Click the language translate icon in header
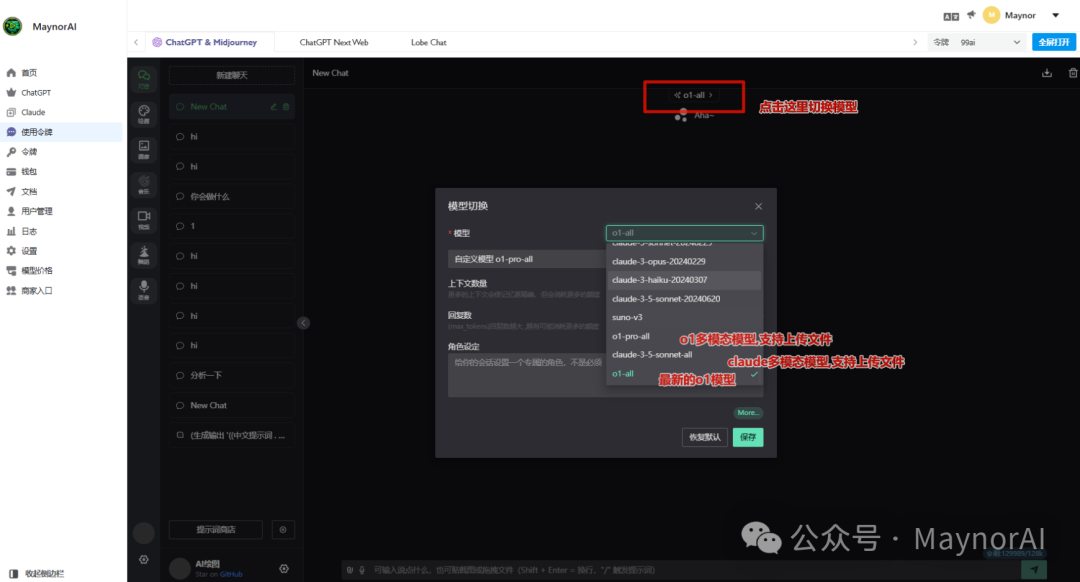 pos(951,16)
